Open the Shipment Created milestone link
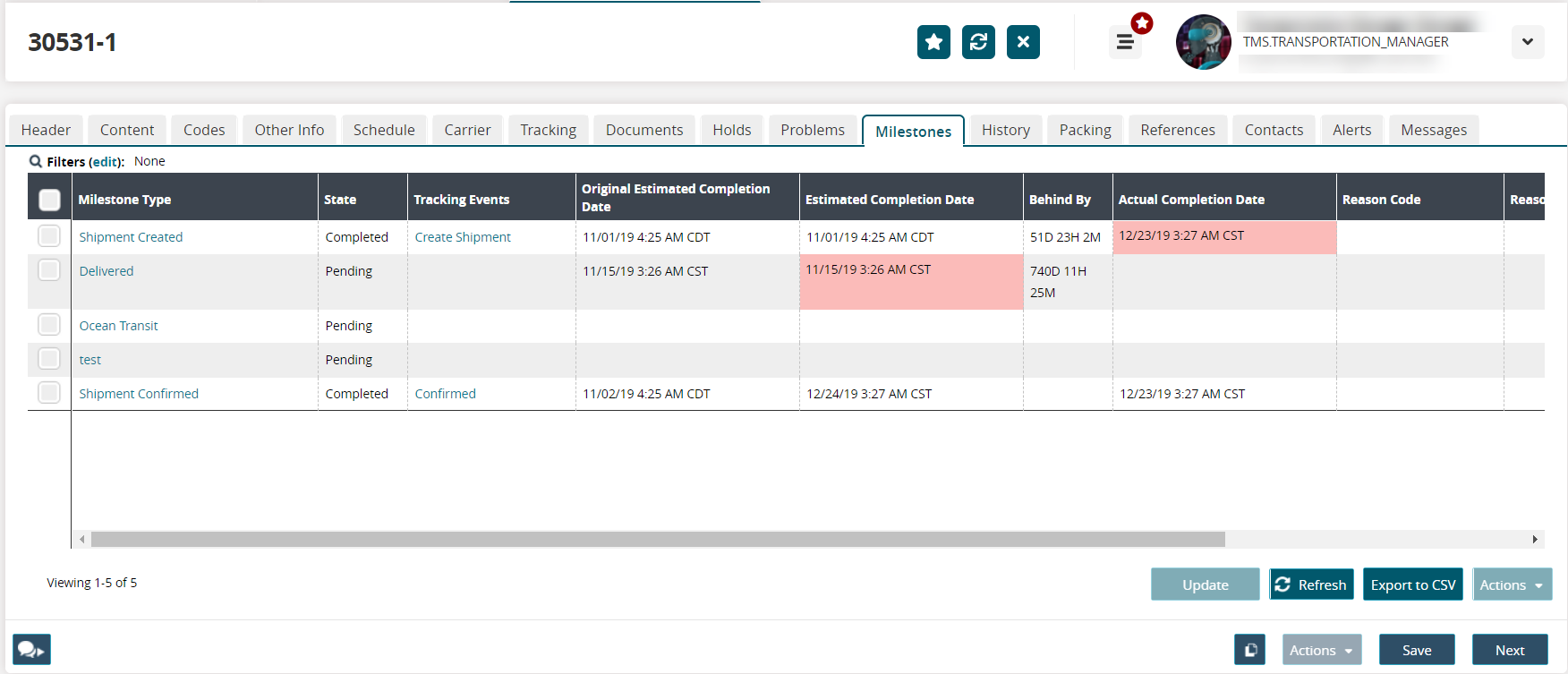Viewport: 1568px width, 674px height. pos(131,237)
